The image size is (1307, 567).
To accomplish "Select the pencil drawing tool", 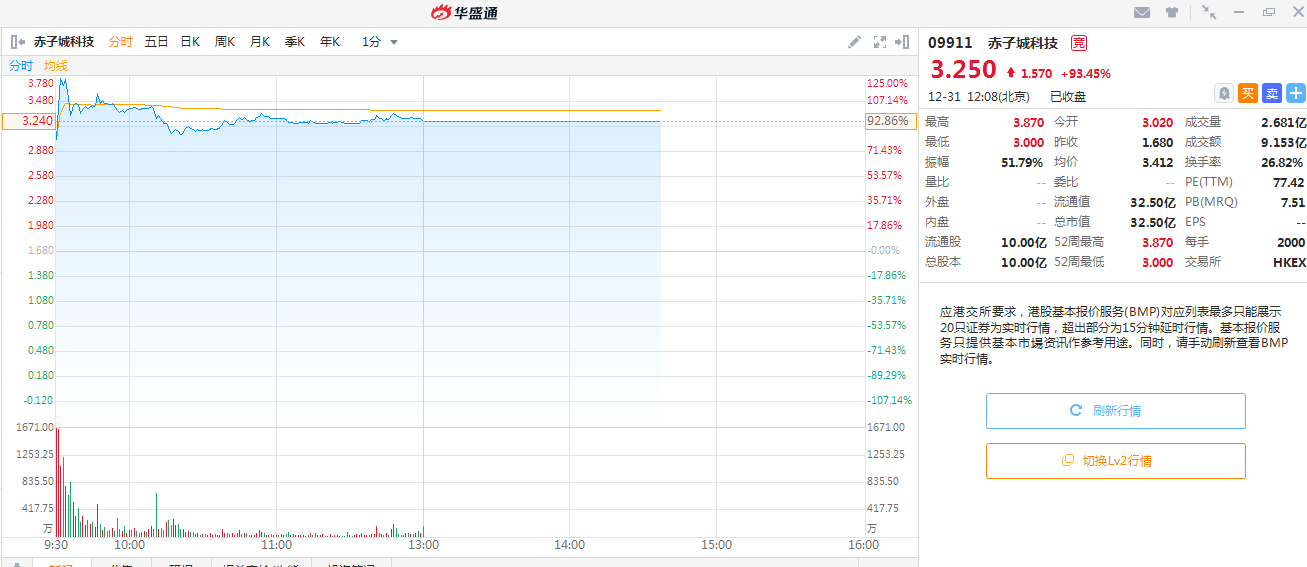I will point(854,42).
